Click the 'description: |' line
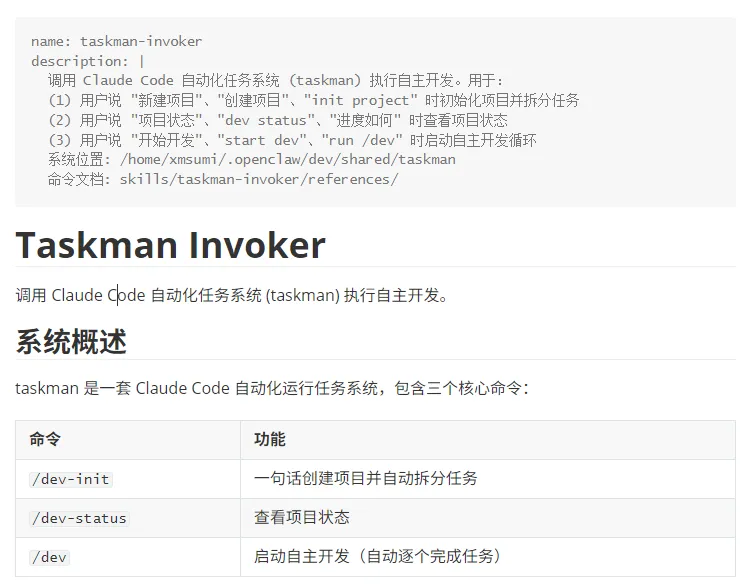 coord(88,61)
